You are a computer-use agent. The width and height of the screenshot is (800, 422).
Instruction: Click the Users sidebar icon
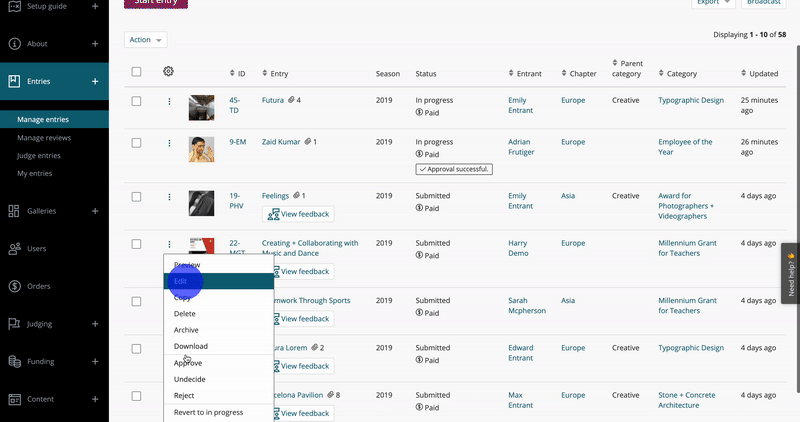coord(14,248)
